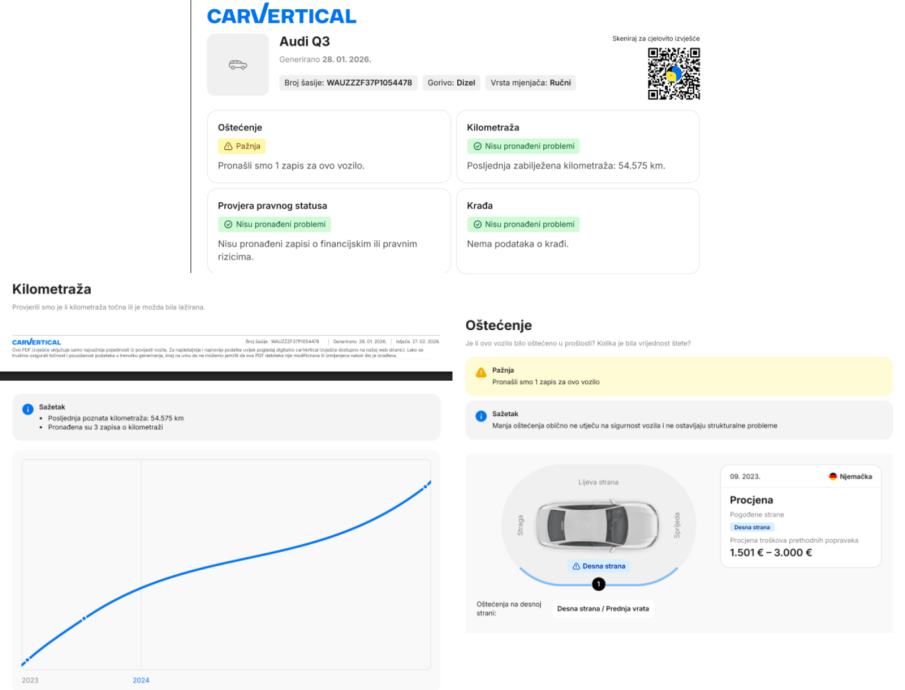Click the Procjena card title
This screenshot has height=690, width=905.
751,500
